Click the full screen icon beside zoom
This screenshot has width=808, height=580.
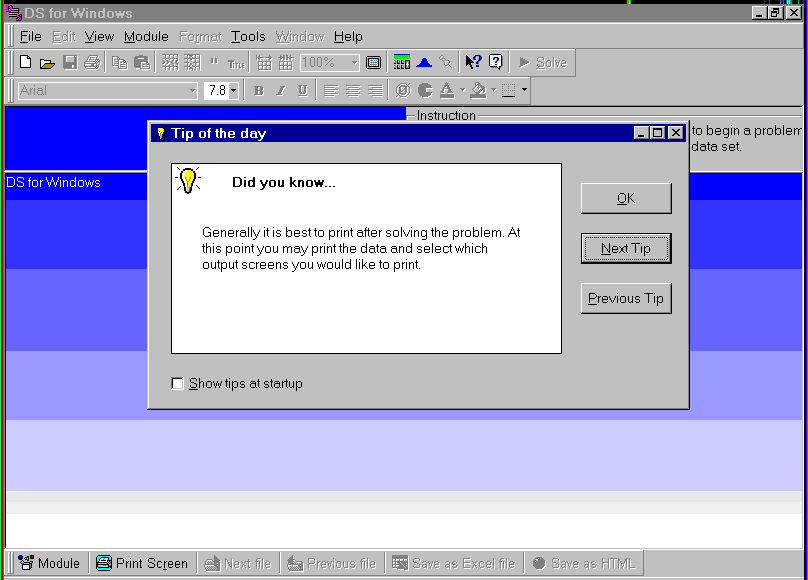click(374, 63)
